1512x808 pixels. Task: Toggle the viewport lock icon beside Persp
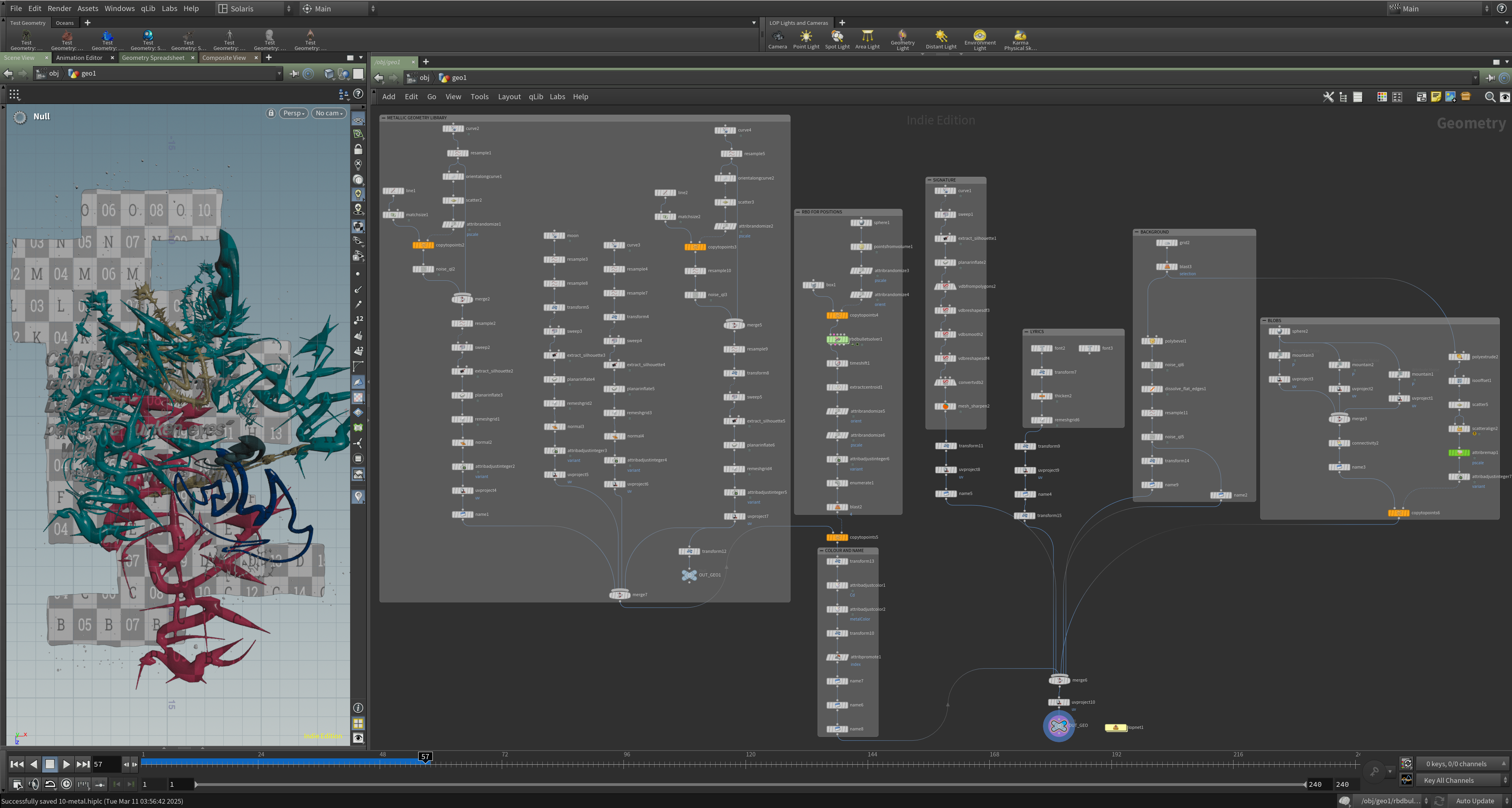(x=271, y=113)
